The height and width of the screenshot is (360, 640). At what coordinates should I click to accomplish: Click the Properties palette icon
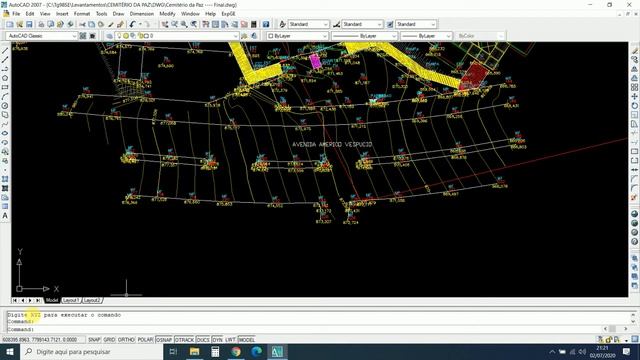pos(206,24)
